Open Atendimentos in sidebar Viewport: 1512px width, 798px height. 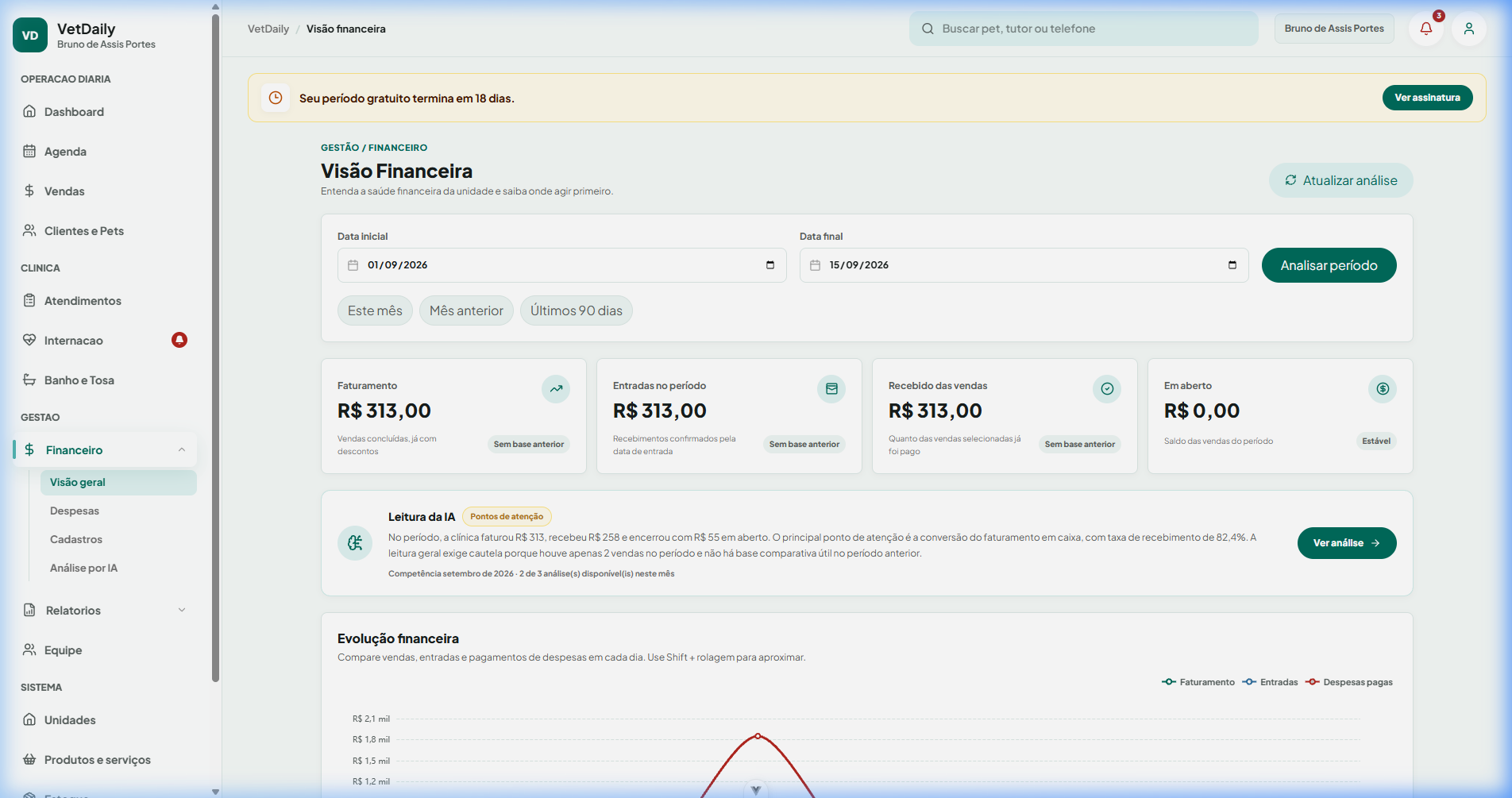click(105, 301)
